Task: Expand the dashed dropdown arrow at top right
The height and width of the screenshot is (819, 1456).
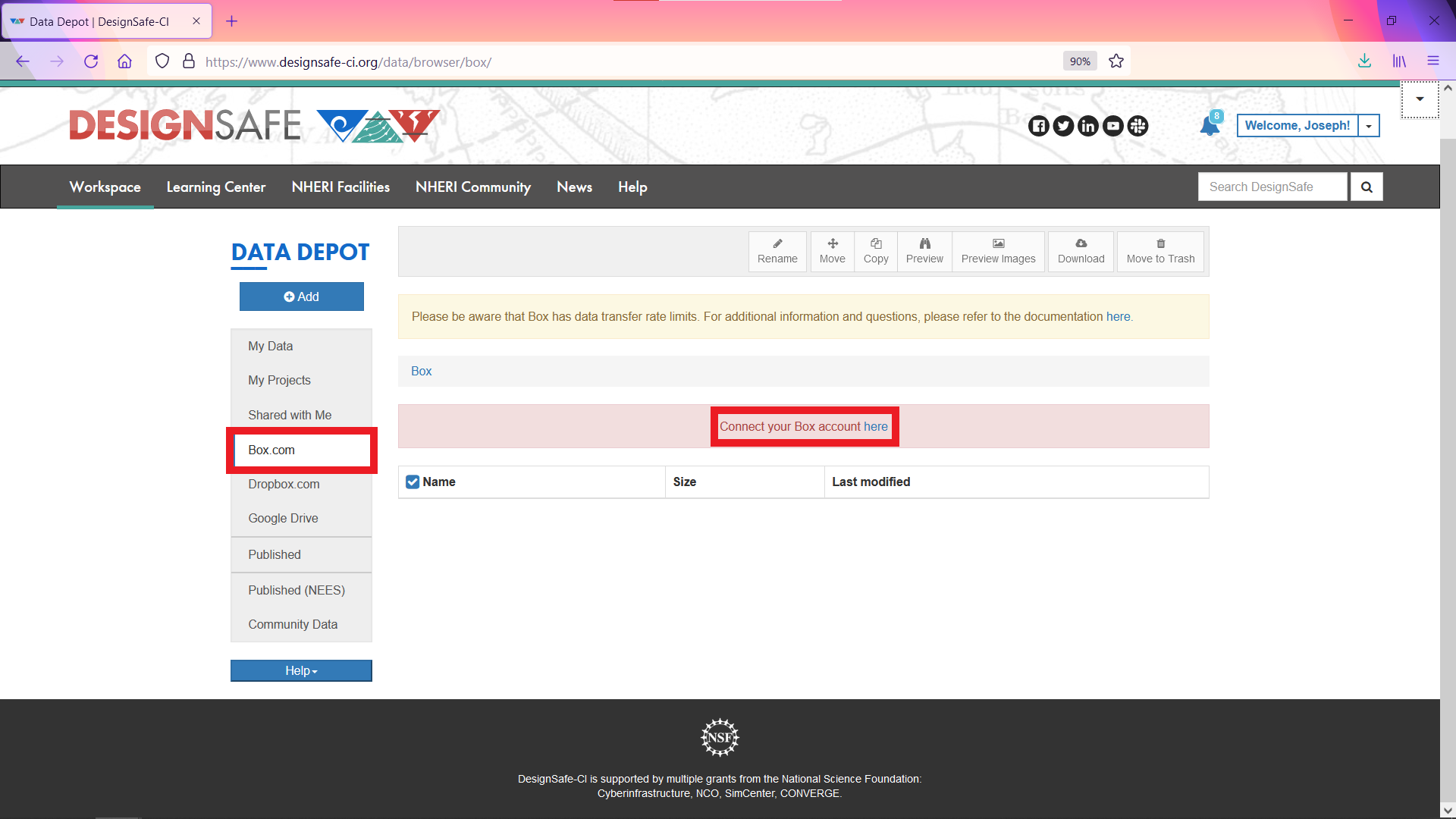Action: (x=1420, y=99)
